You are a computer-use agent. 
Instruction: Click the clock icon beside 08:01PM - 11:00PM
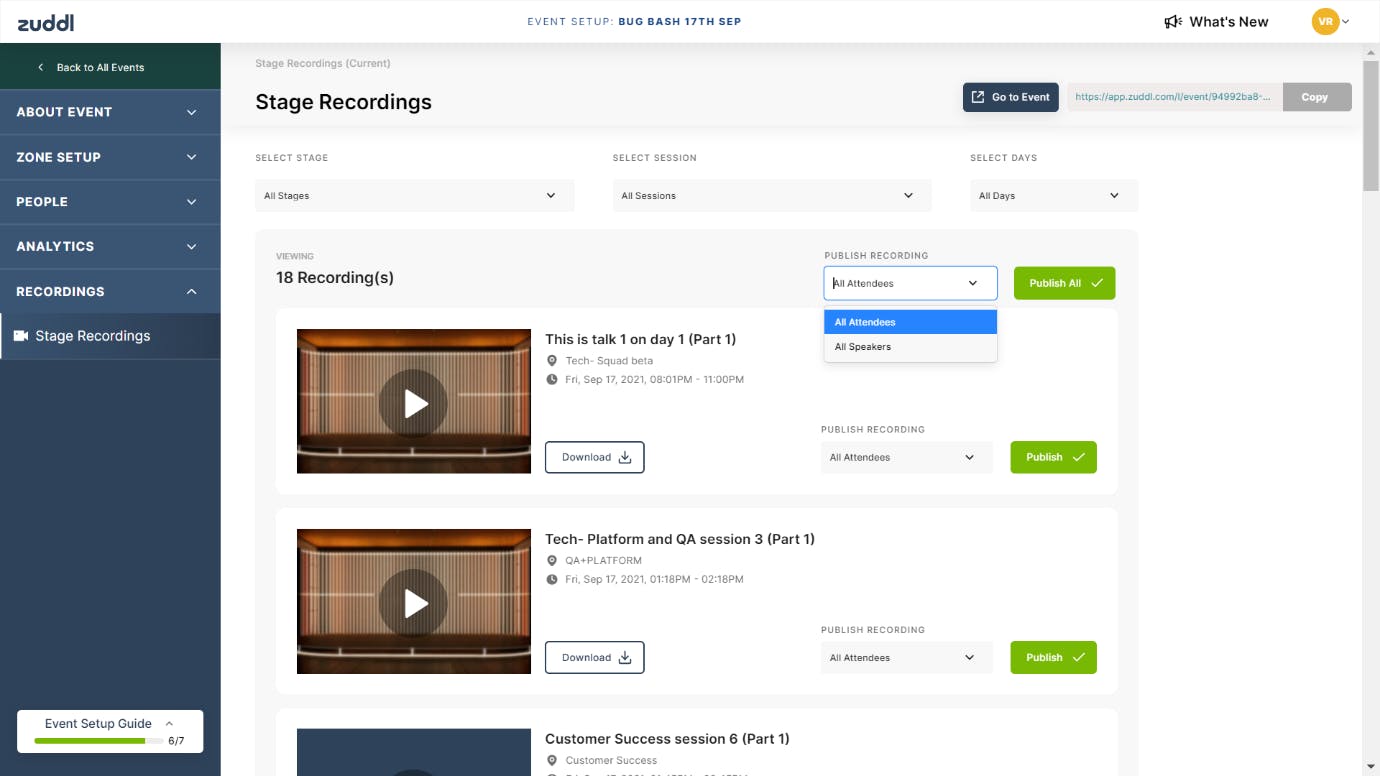pyautogui.click(x=552, y=380)
